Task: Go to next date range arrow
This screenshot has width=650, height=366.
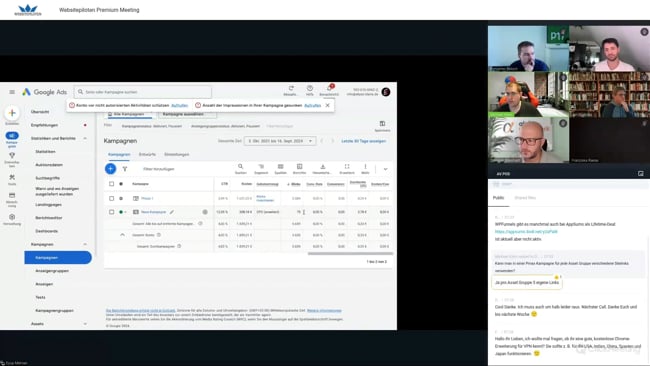Action: point(332,141)
